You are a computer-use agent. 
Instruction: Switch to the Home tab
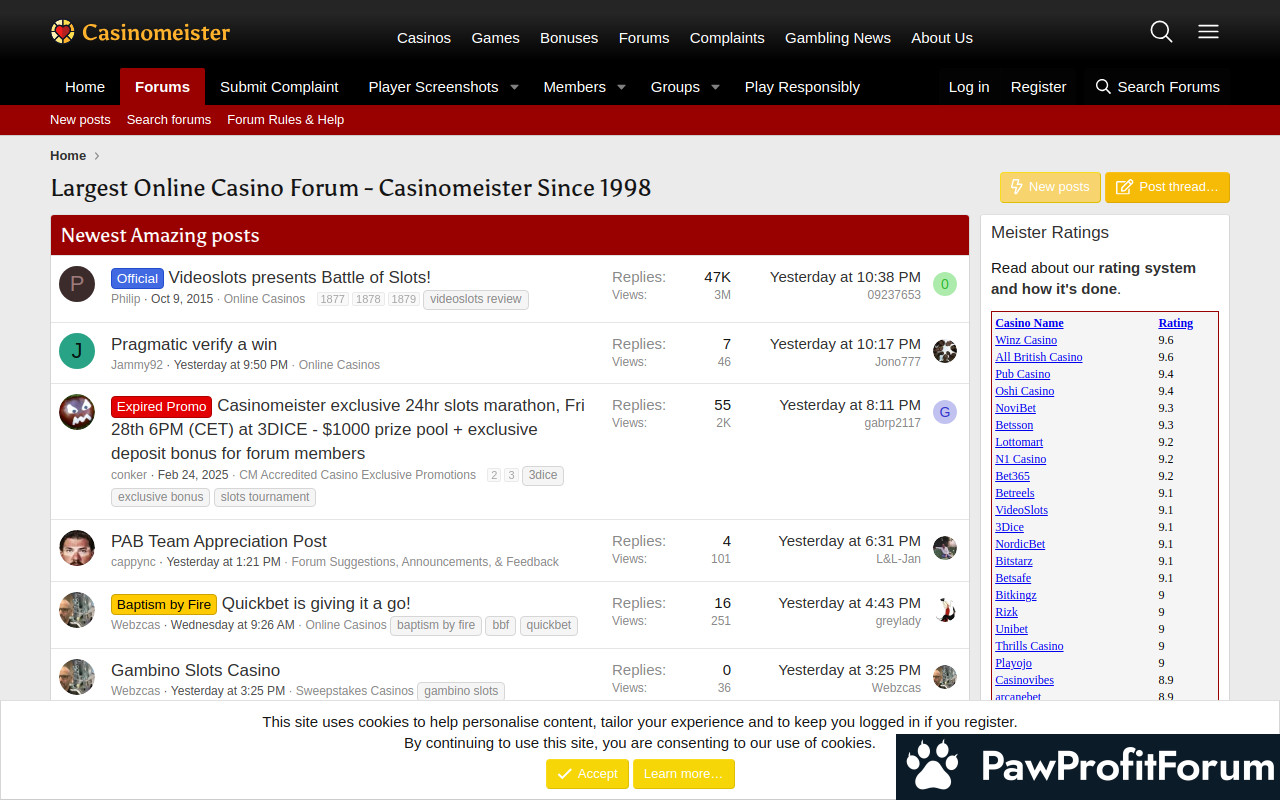(x=85, y=87)
